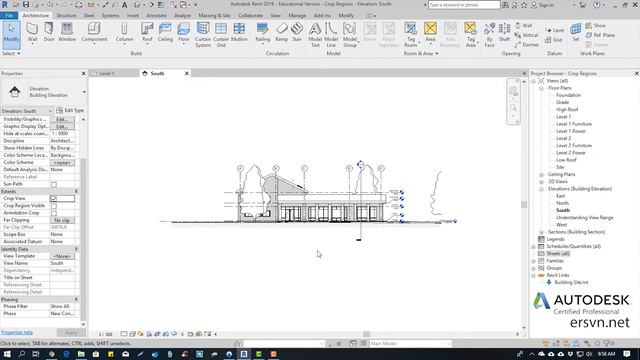This screenshot has width=640, height=360.
Task: Collapse the Floor Plans tree node
Action: pos(542,88)
